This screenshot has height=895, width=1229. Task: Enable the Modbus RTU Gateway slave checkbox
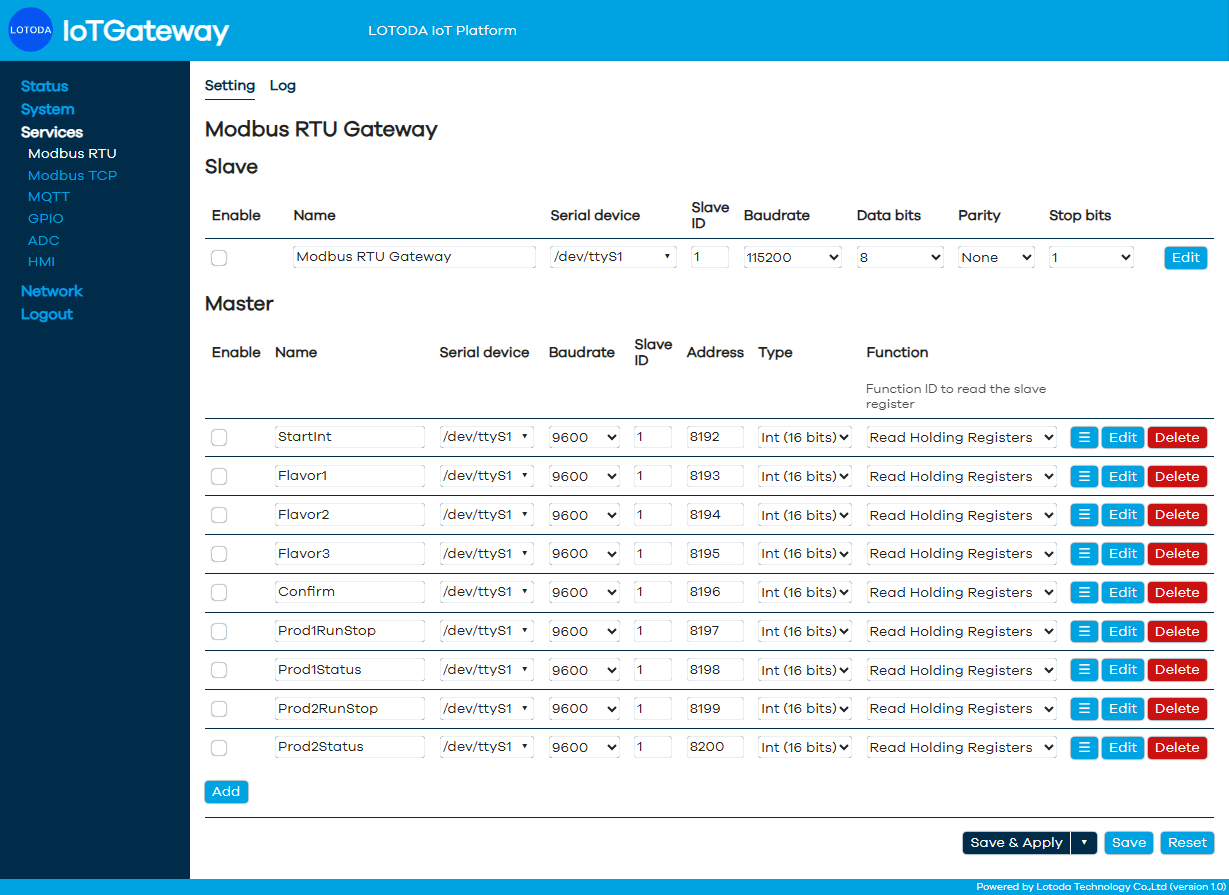pos(219,258)
